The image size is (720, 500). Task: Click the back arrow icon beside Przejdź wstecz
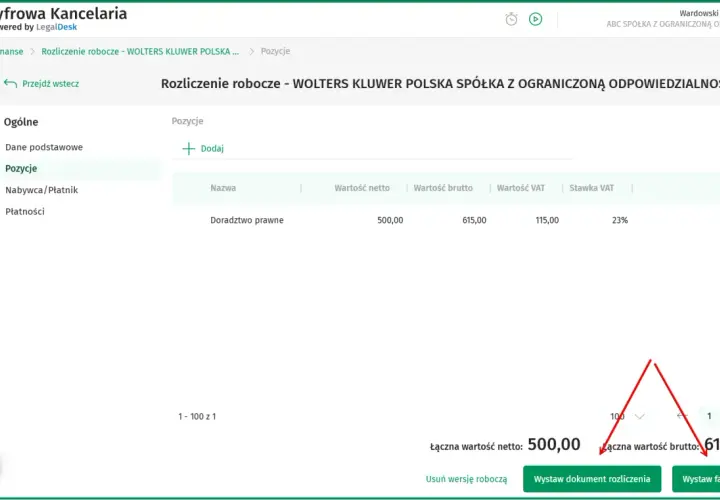coord(10,84)
